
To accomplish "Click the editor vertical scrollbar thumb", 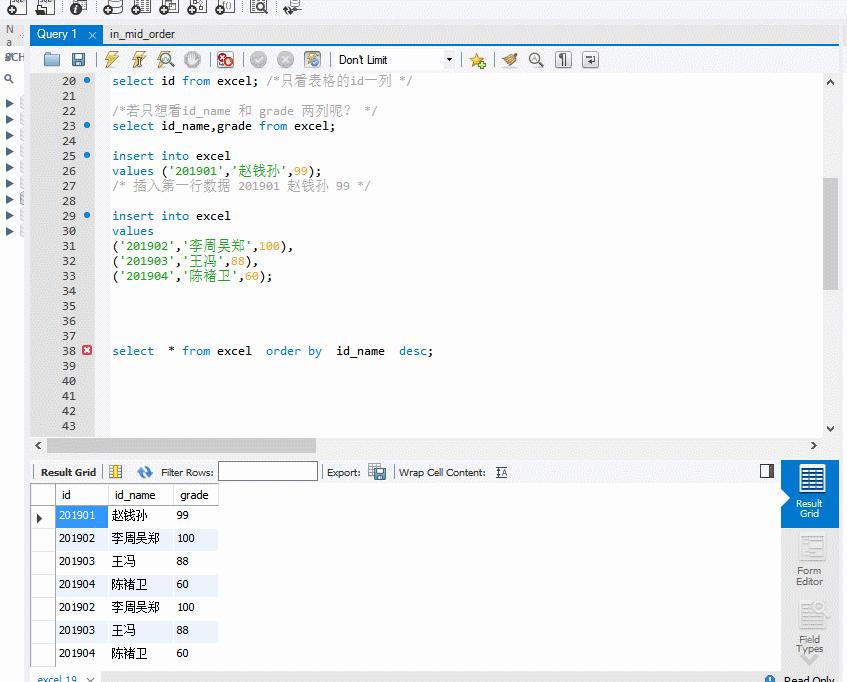I will pos(830,234).
